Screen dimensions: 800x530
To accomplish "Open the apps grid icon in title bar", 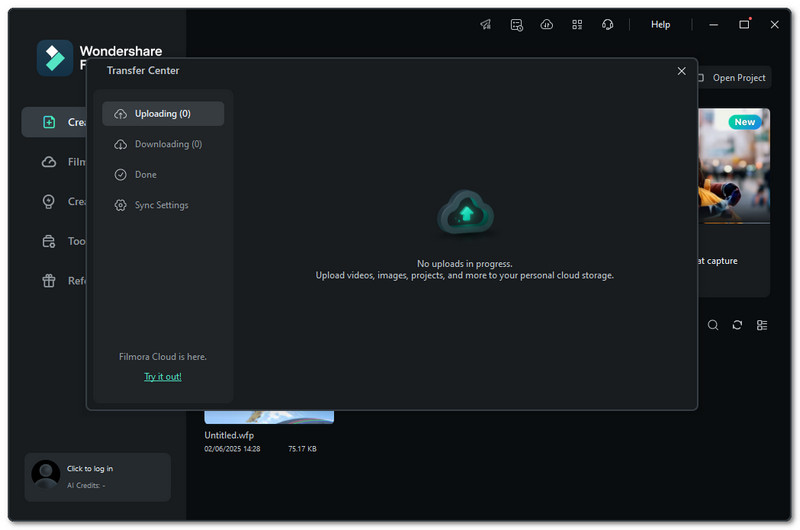I will 577,24.
